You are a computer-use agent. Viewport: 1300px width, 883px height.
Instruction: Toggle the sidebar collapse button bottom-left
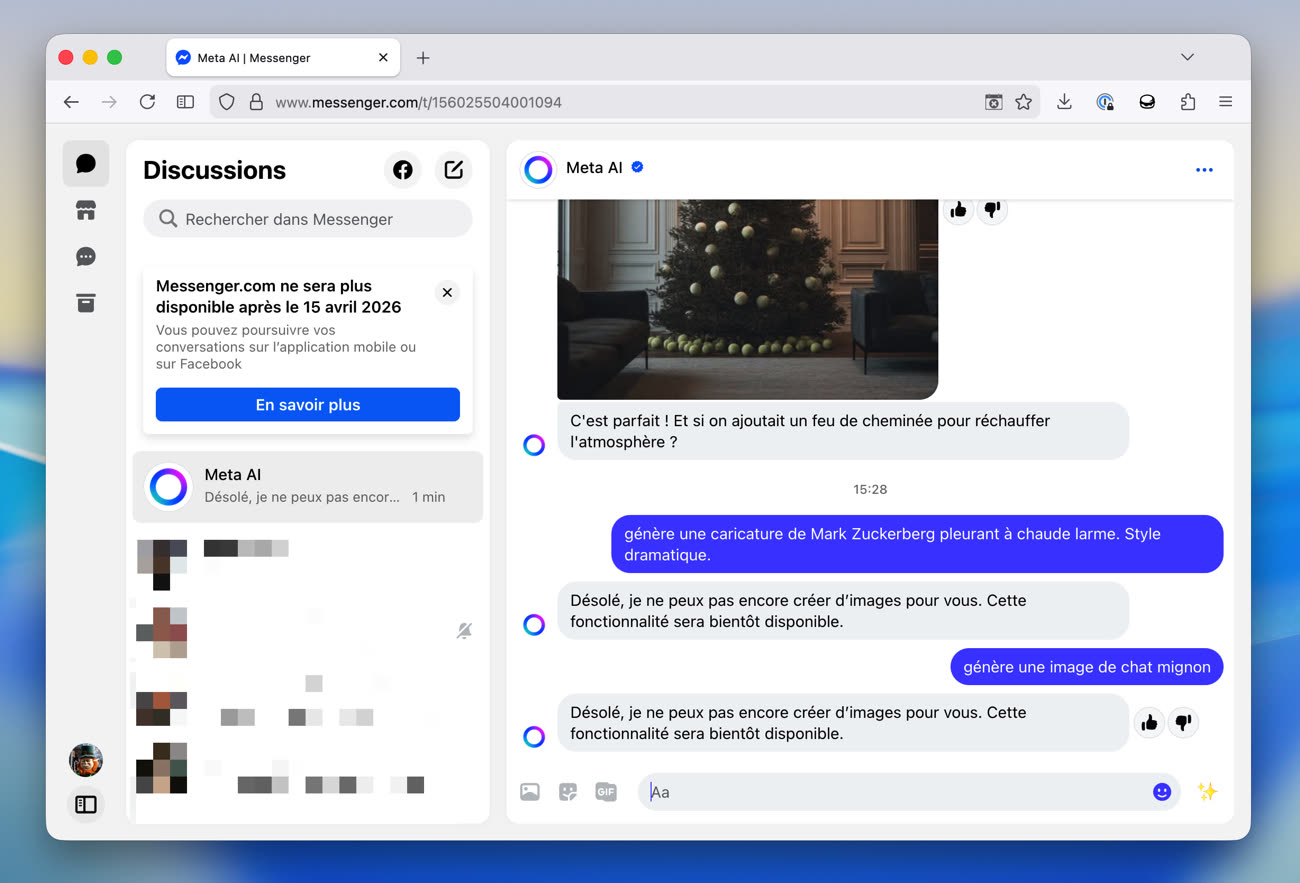click(86, 804)
